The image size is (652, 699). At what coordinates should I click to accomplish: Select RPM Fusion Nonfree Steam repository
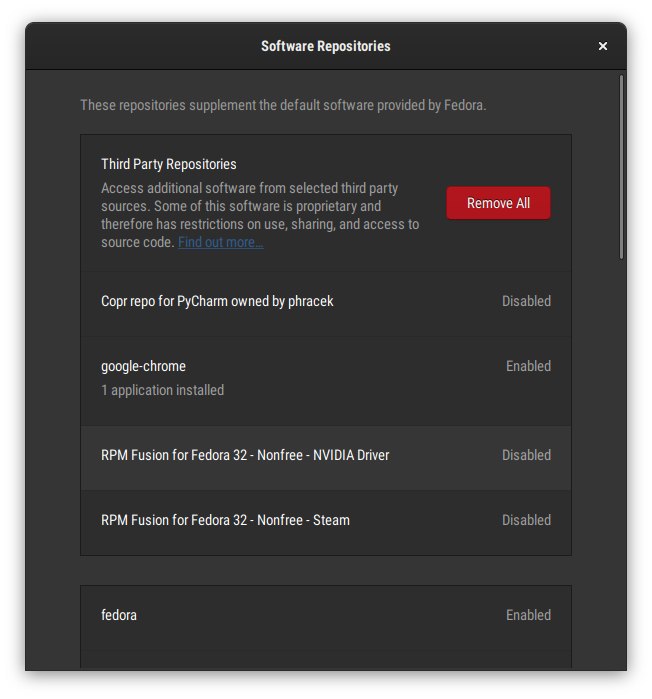pos(326,522)
